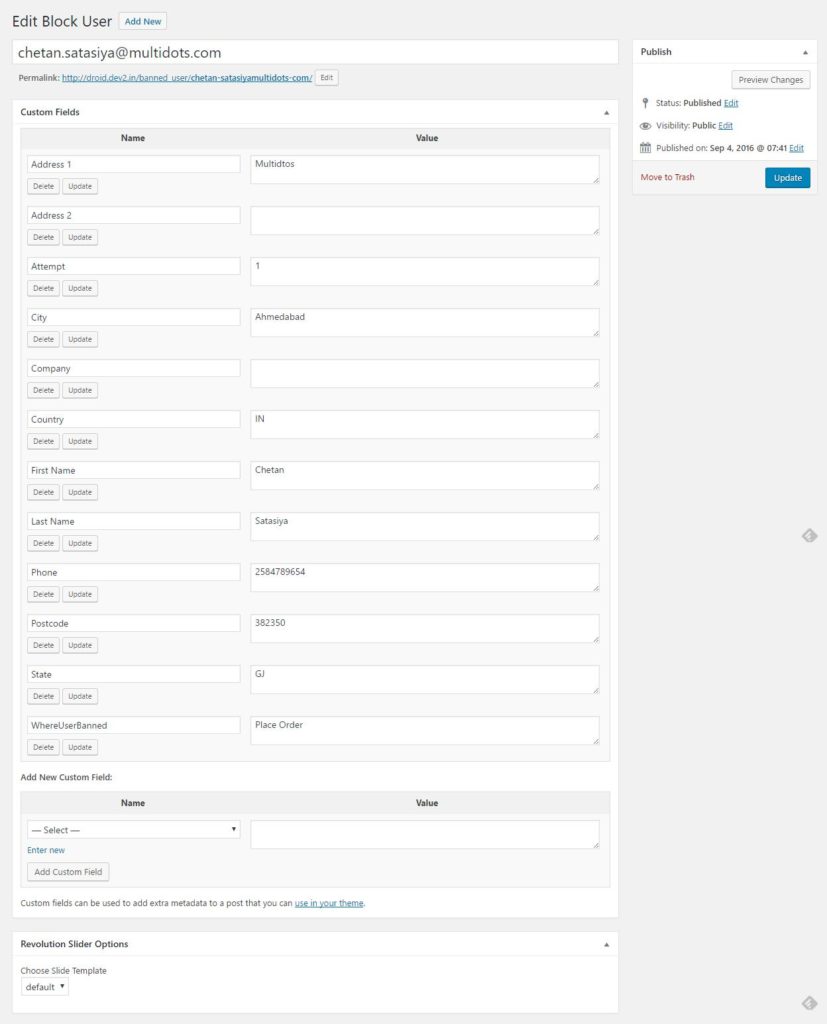Click the status pin icon in Publish box
Viewport: 827px width, 1024px height.
645,103
